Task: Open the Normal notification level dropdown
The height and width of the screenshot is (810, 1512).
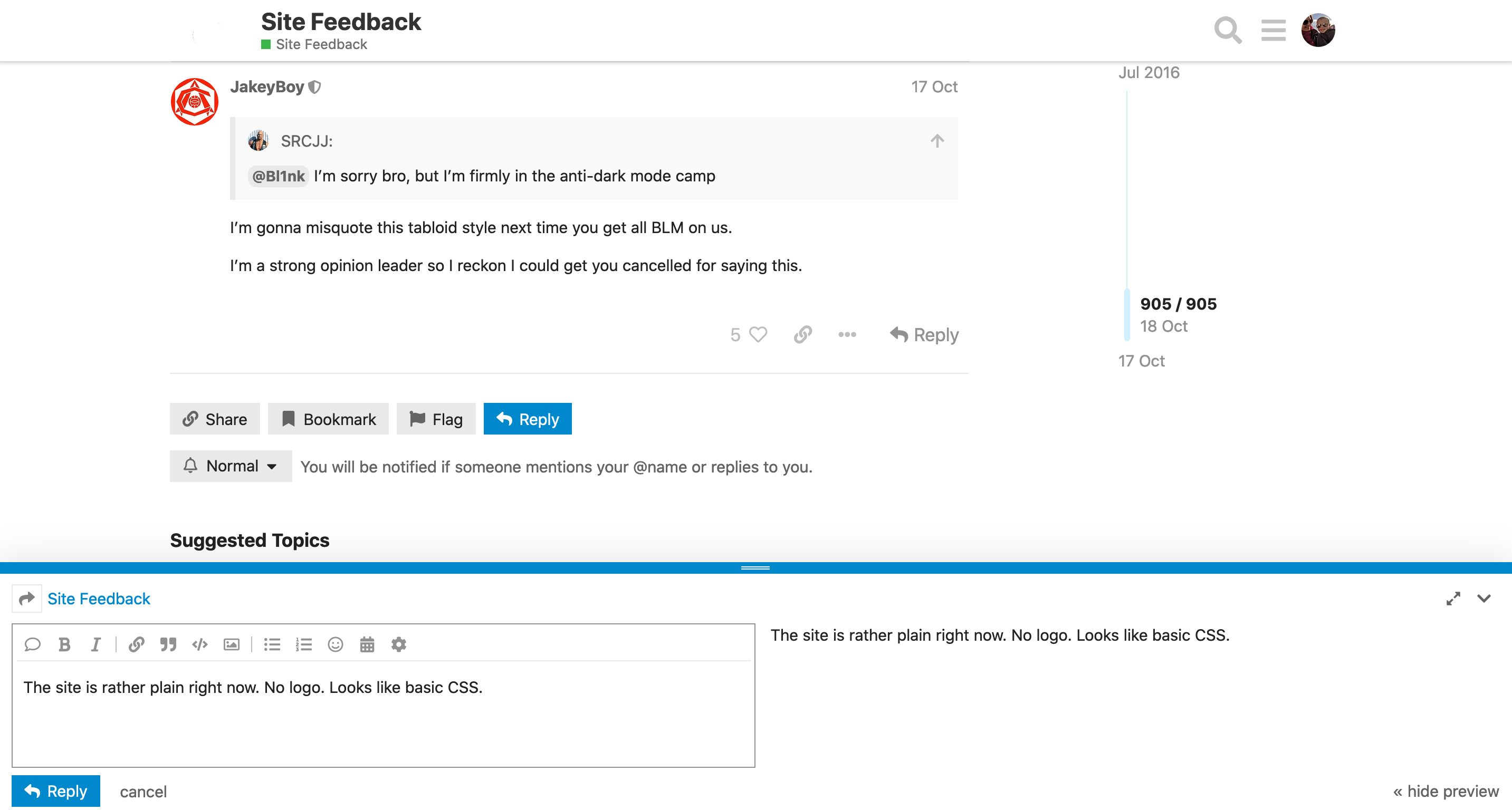Action: click(231, 466)
